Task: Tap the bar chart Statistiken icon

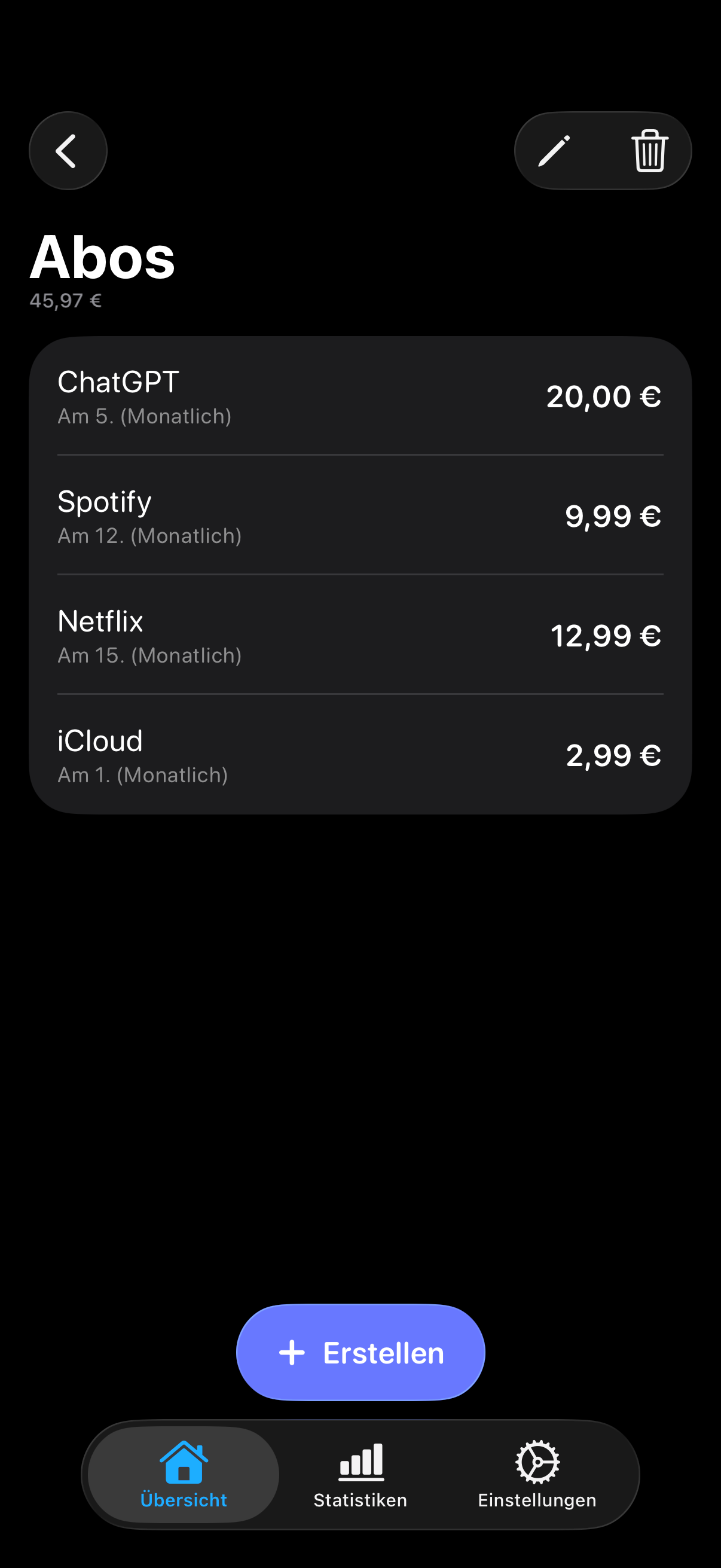Action: tap(361, 1462)
